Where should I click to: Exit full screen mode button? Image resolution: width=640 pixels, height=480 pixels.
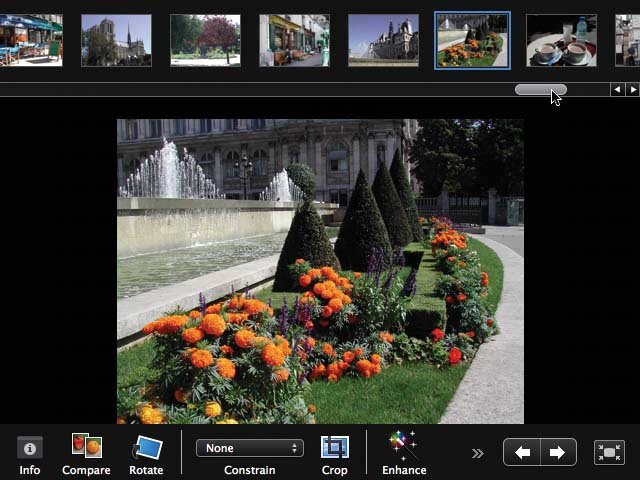[x=609, y=452]
